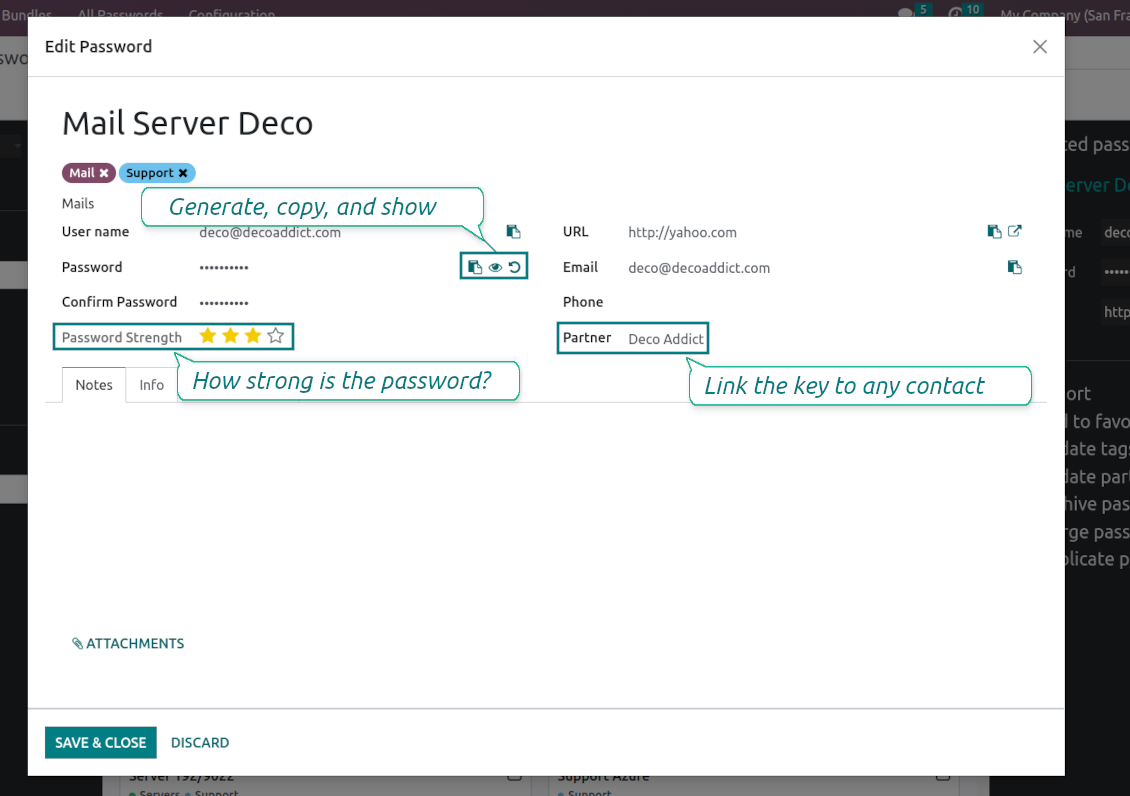Toggle password visibility with the eye icon
Screen dimensions: 1130x796
495,267
